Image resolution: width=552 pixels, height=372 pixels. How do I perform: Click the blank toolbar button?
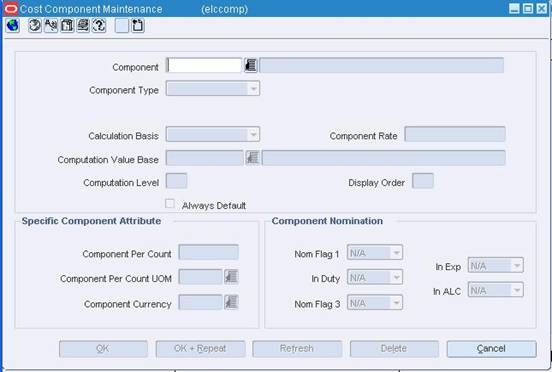point(122,26)
